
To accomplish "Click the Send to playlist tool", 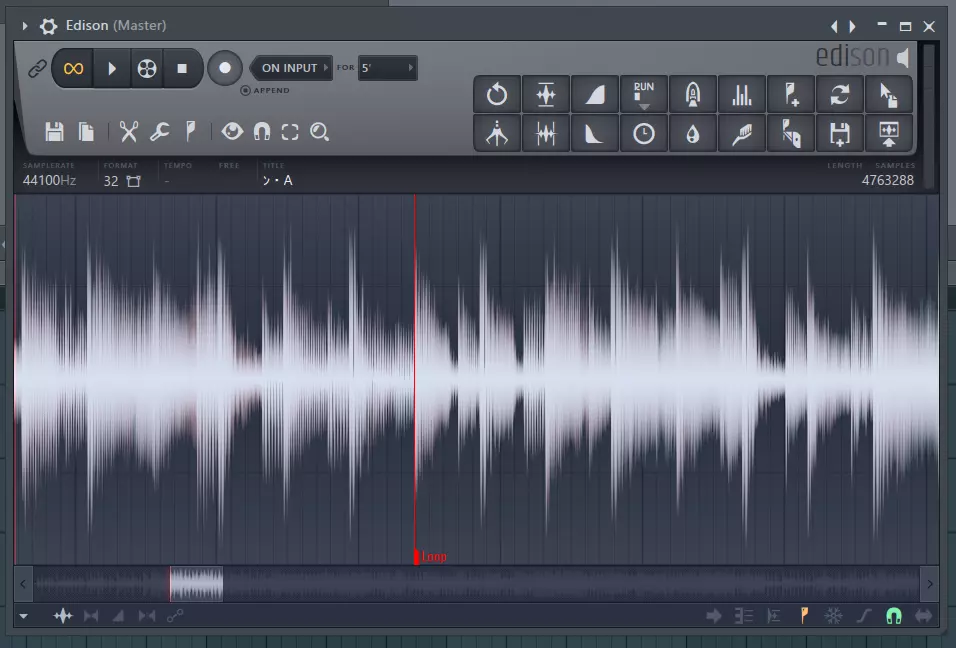I will (888, 134).
